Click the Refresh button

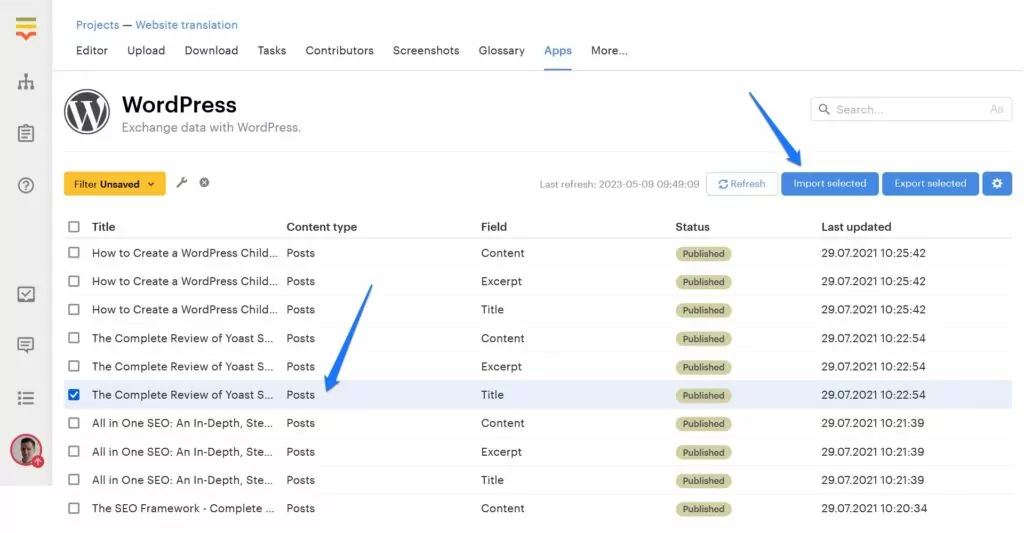pos(742,184)
